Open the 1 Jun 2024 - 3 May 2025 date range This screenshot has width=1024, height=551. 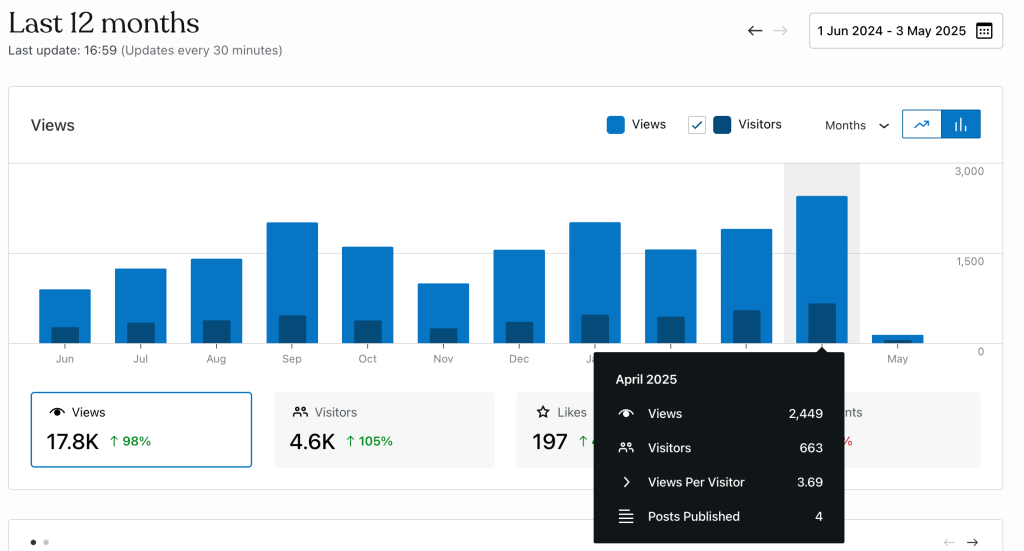pos(891,31)
